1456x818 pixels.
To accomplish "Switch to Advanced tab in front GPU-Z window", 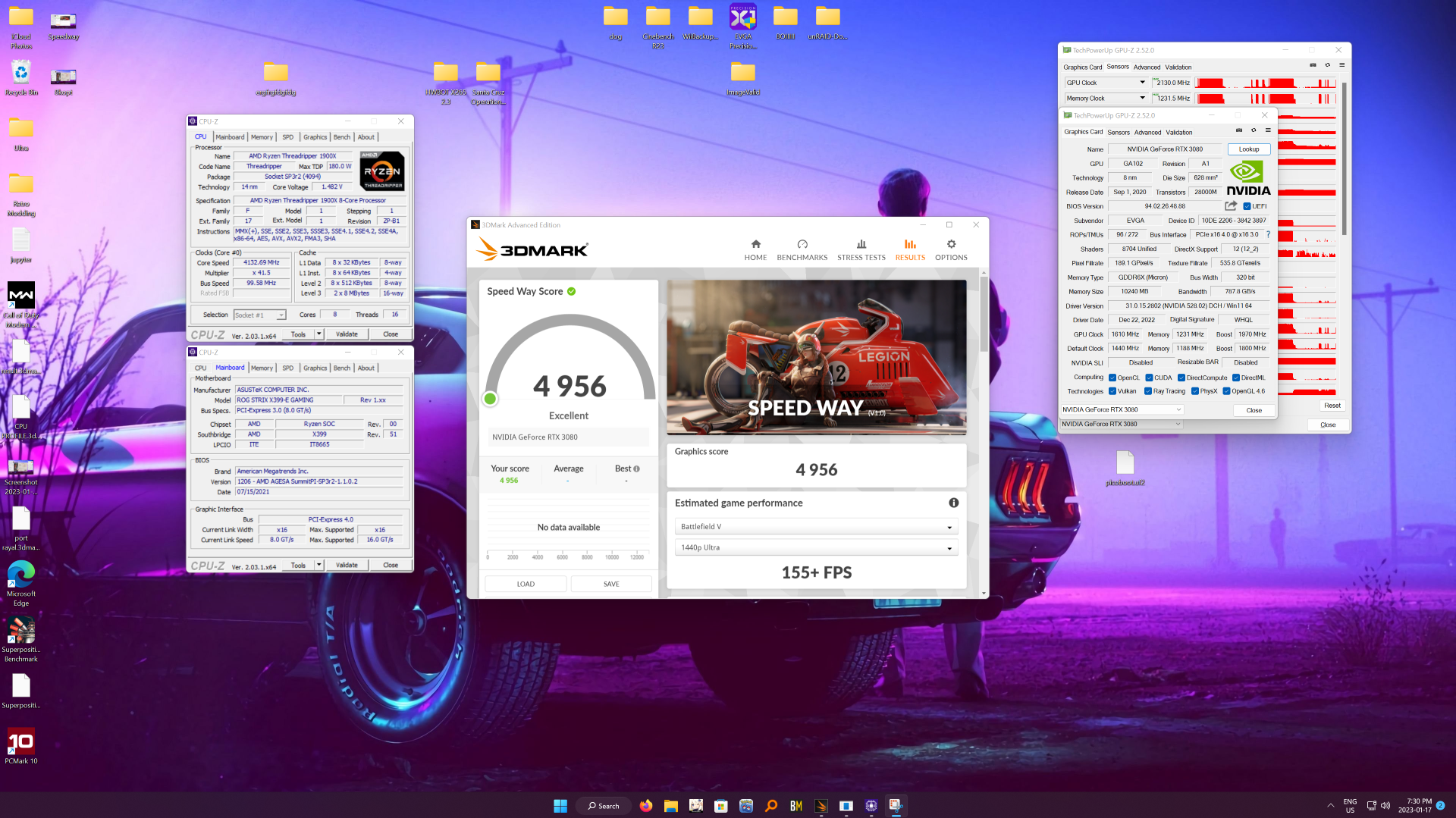I will (x=1147, y=132).
